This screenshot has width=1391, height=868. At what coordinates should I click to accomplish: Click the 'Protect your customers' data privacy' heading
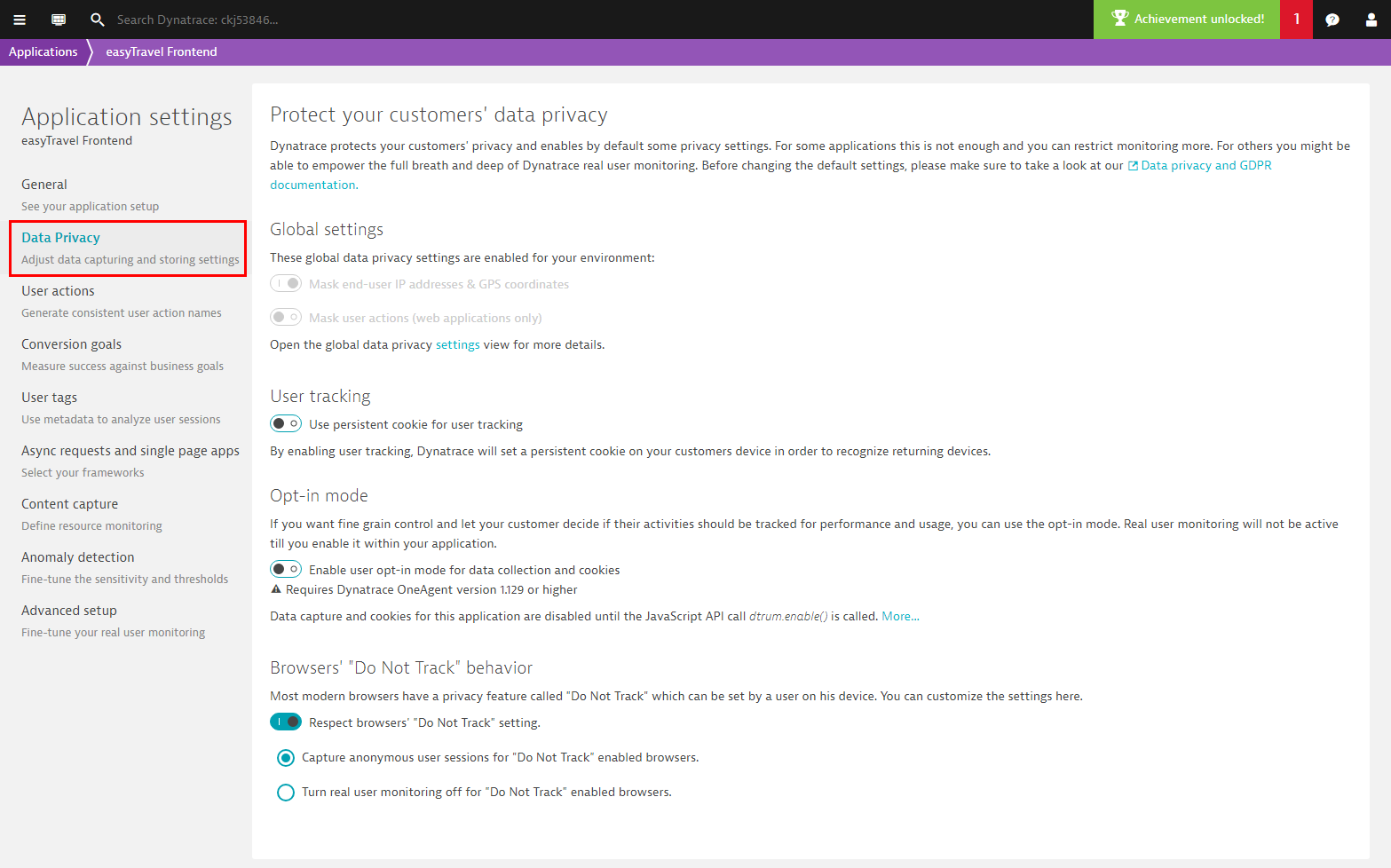pyautogui.click(x=439, y=115)
